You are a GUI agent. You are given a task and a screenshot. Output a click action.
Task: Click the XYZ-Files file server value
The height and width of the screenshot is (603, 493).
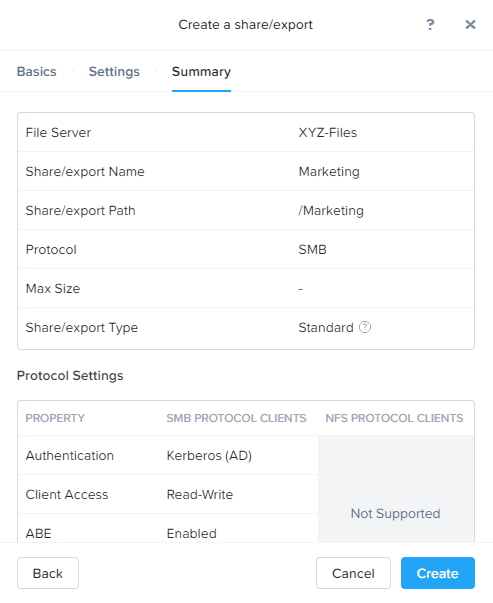point(328,133)
